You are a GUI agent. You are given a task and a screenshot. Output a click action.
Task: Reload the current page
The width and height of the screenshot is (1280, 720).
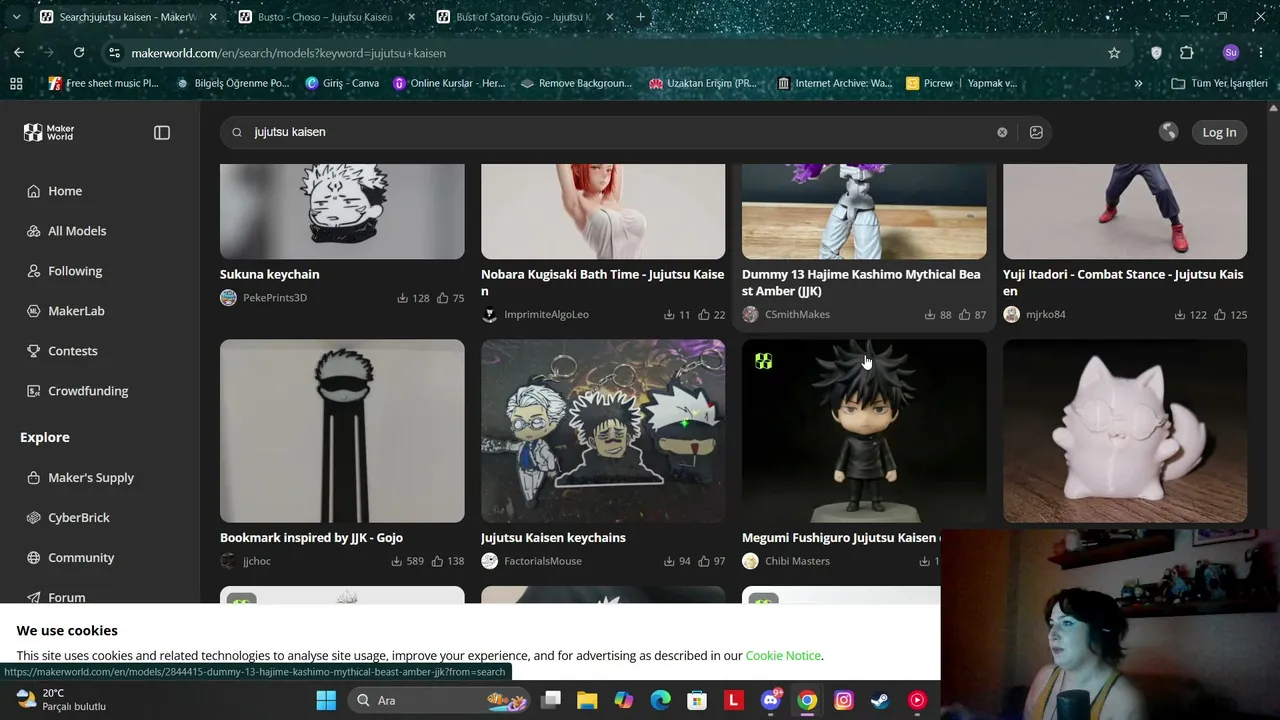(79, 53)
